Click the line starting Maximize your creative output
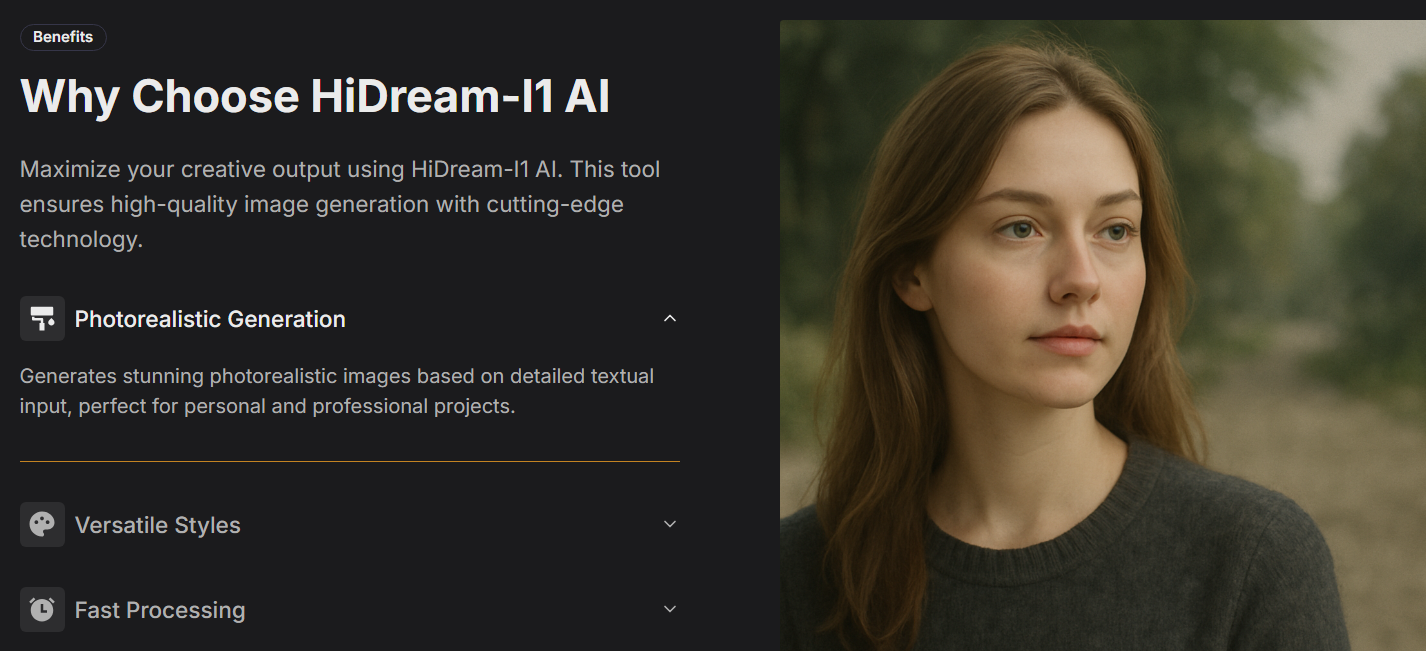Image resolution: width=1426 pixels, height=651 pixels. pyautogui.click(x=340, y=169)
